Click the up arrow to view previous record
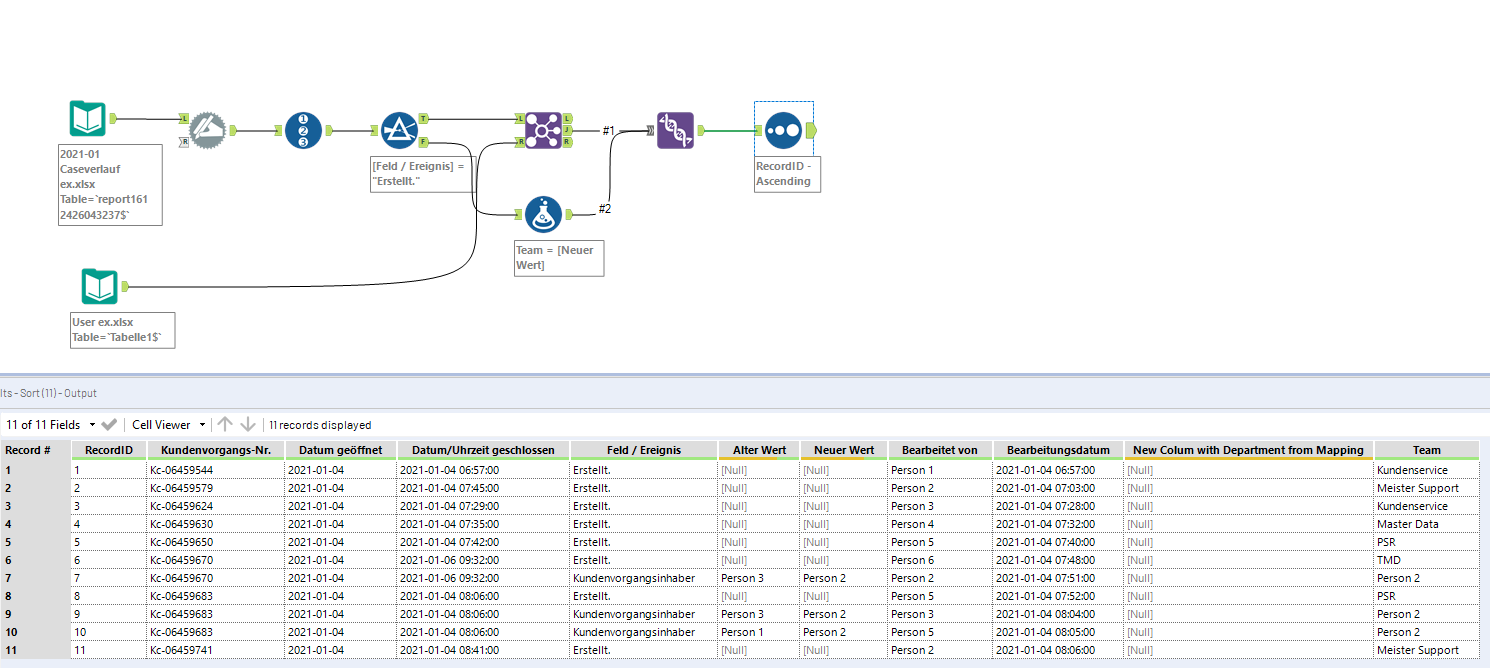Image resolution: width=1490 pixels, height=668 pixels. tap(225, 424)
